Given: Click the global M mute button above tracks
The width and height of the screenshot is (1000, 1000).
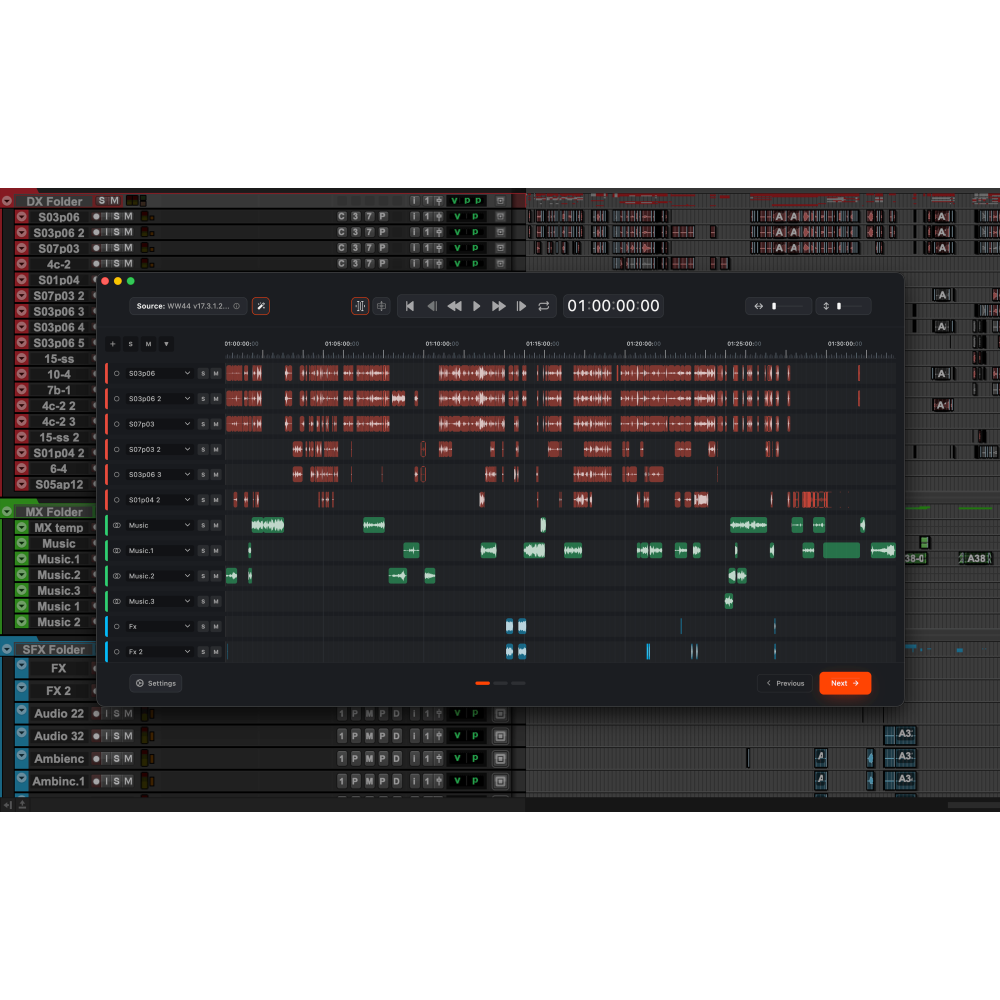Looking at the screenshot, I should pos(149,344).
